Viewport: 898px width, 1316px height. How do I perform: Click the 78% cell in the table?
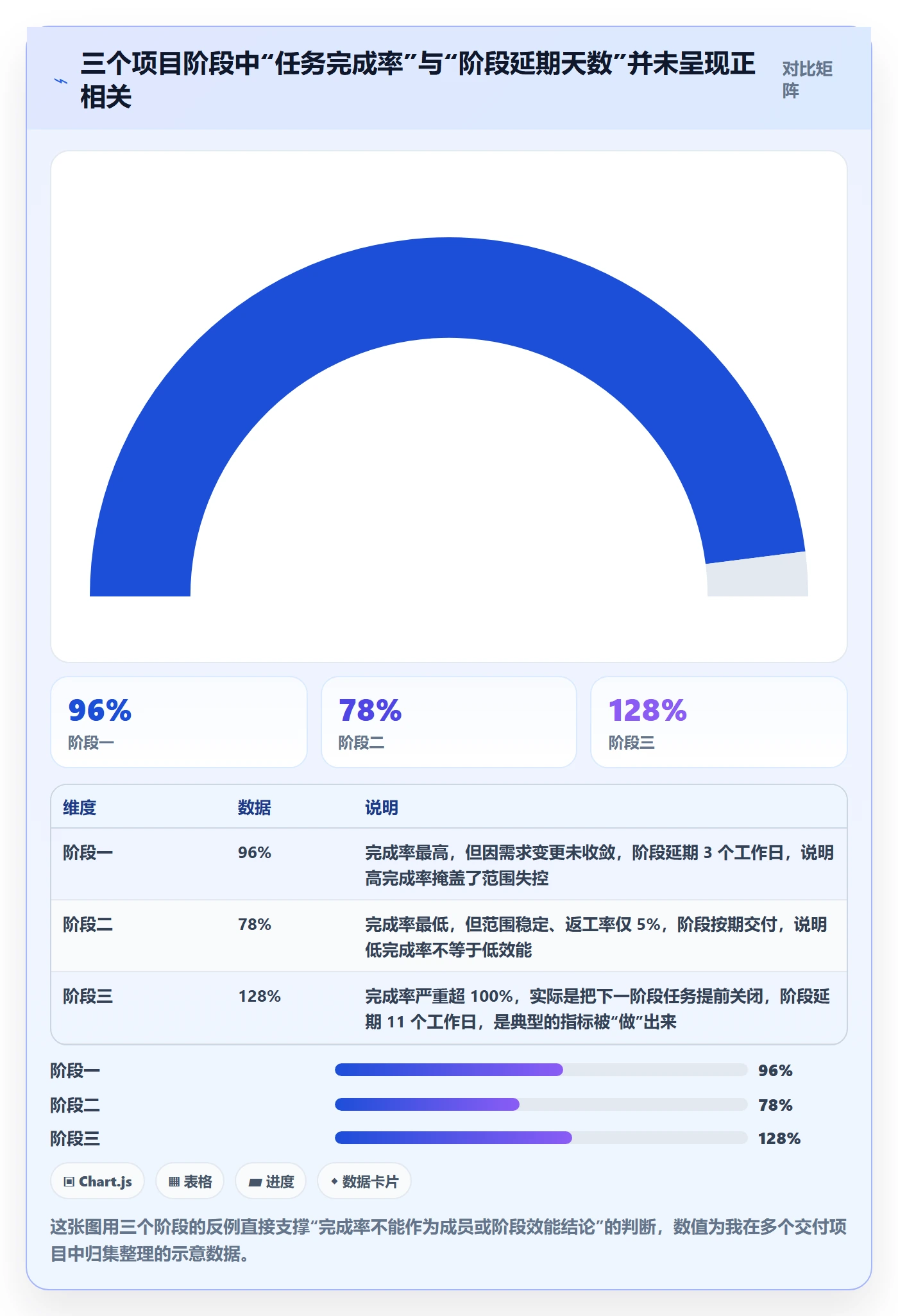(x=255, y=924)
